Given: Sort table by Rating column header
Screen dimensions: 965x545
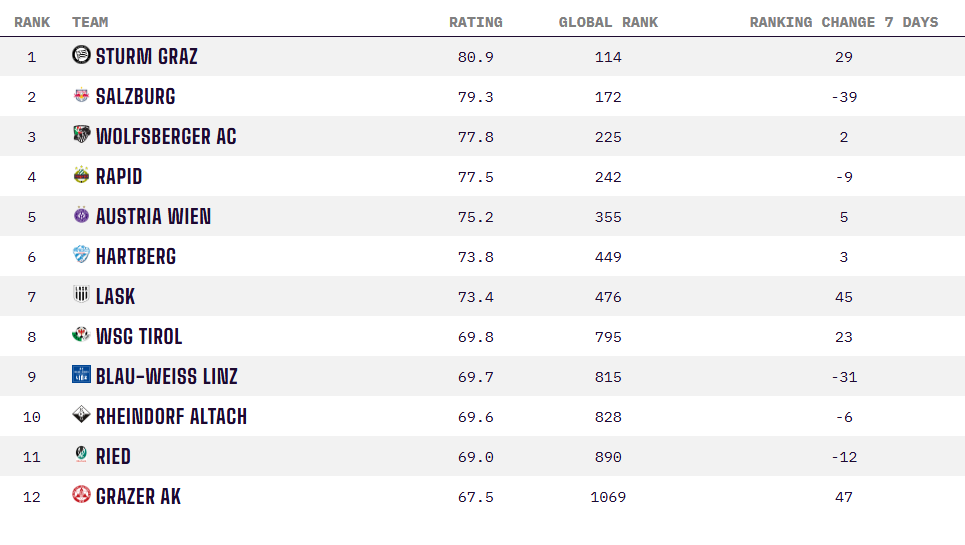Looking at the screenshot, I should coord(475,22).
